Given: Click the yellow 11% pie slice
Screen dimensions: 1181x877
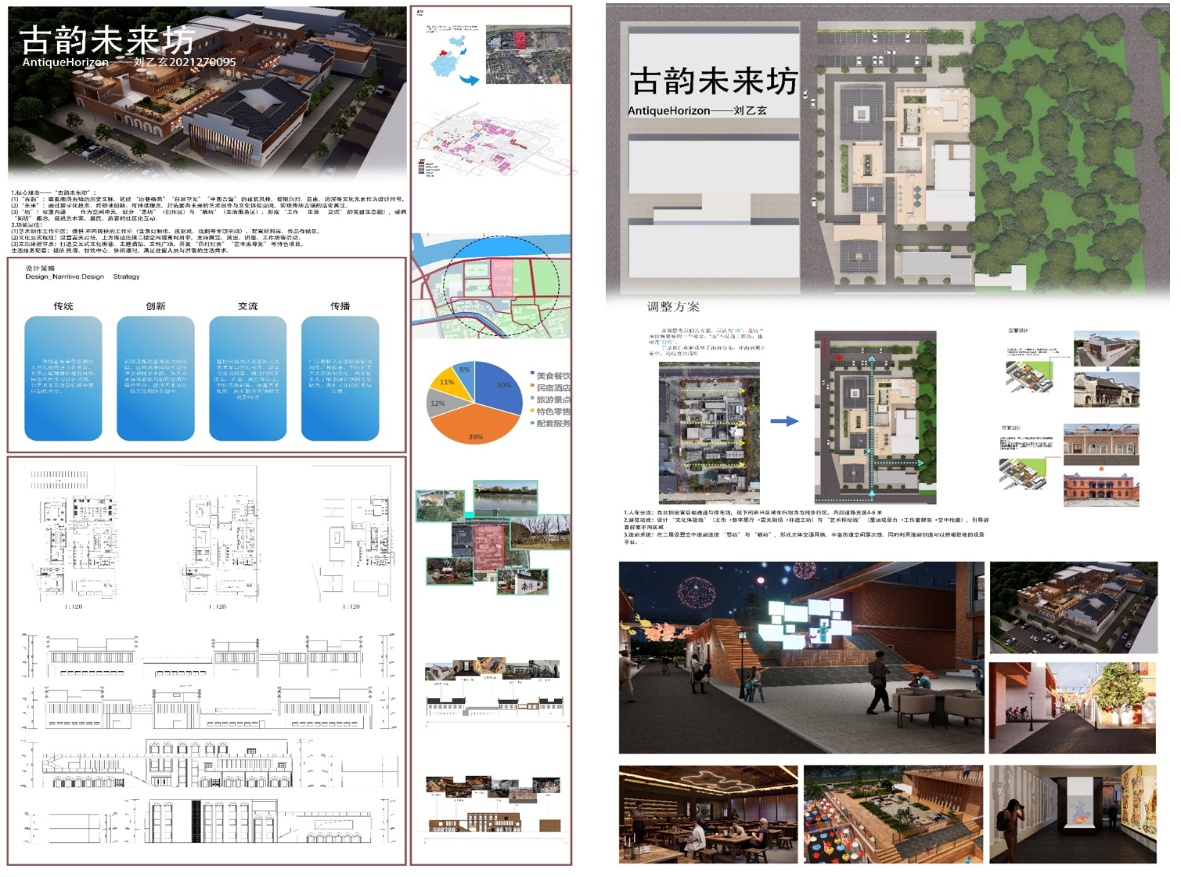Looking at the screenshot, I should point(447,381).
